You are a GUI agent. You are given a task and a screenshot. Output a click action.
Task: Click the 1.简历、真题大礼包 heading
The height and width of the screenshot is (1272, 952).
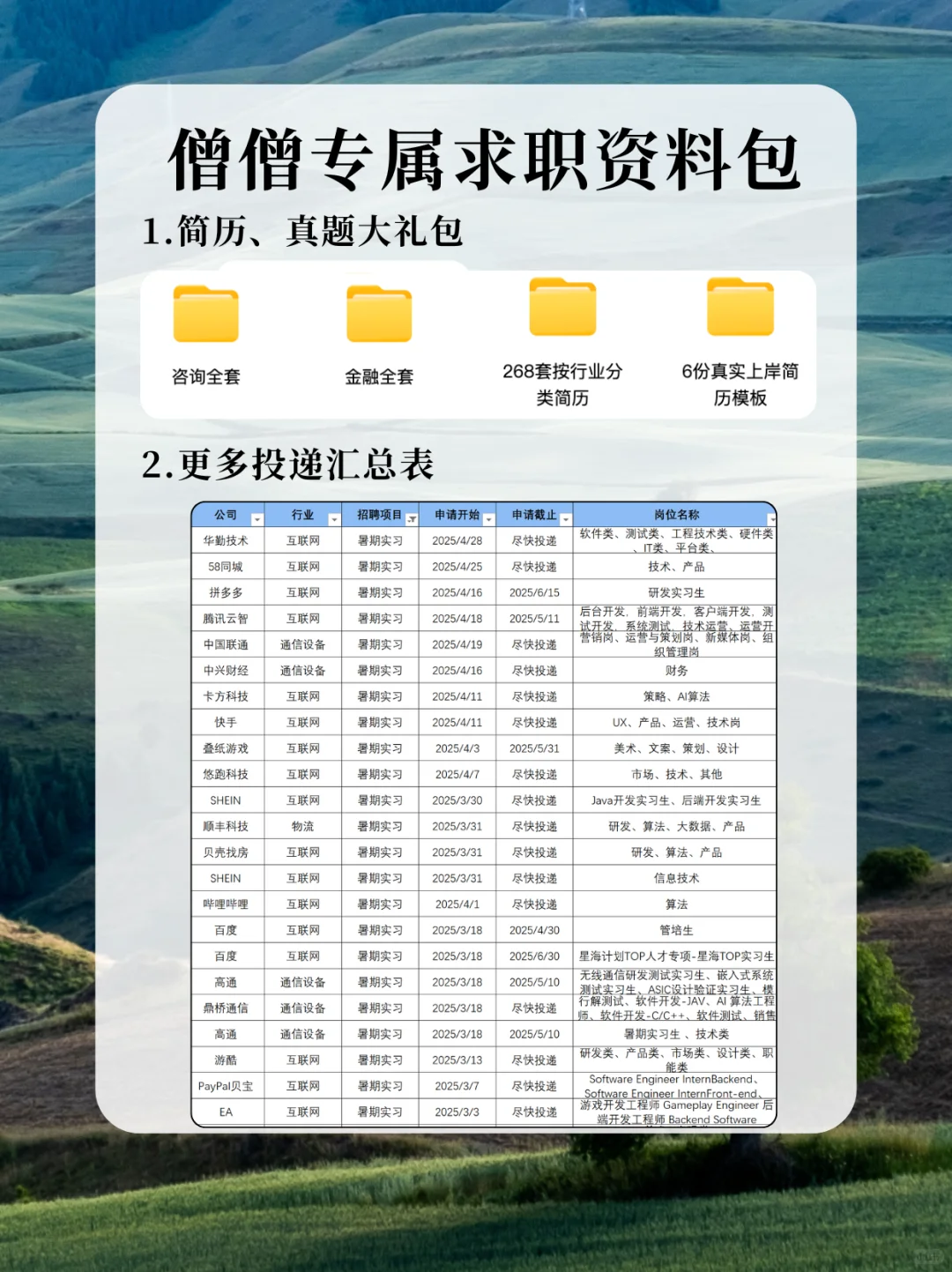(x=302, y=232)
